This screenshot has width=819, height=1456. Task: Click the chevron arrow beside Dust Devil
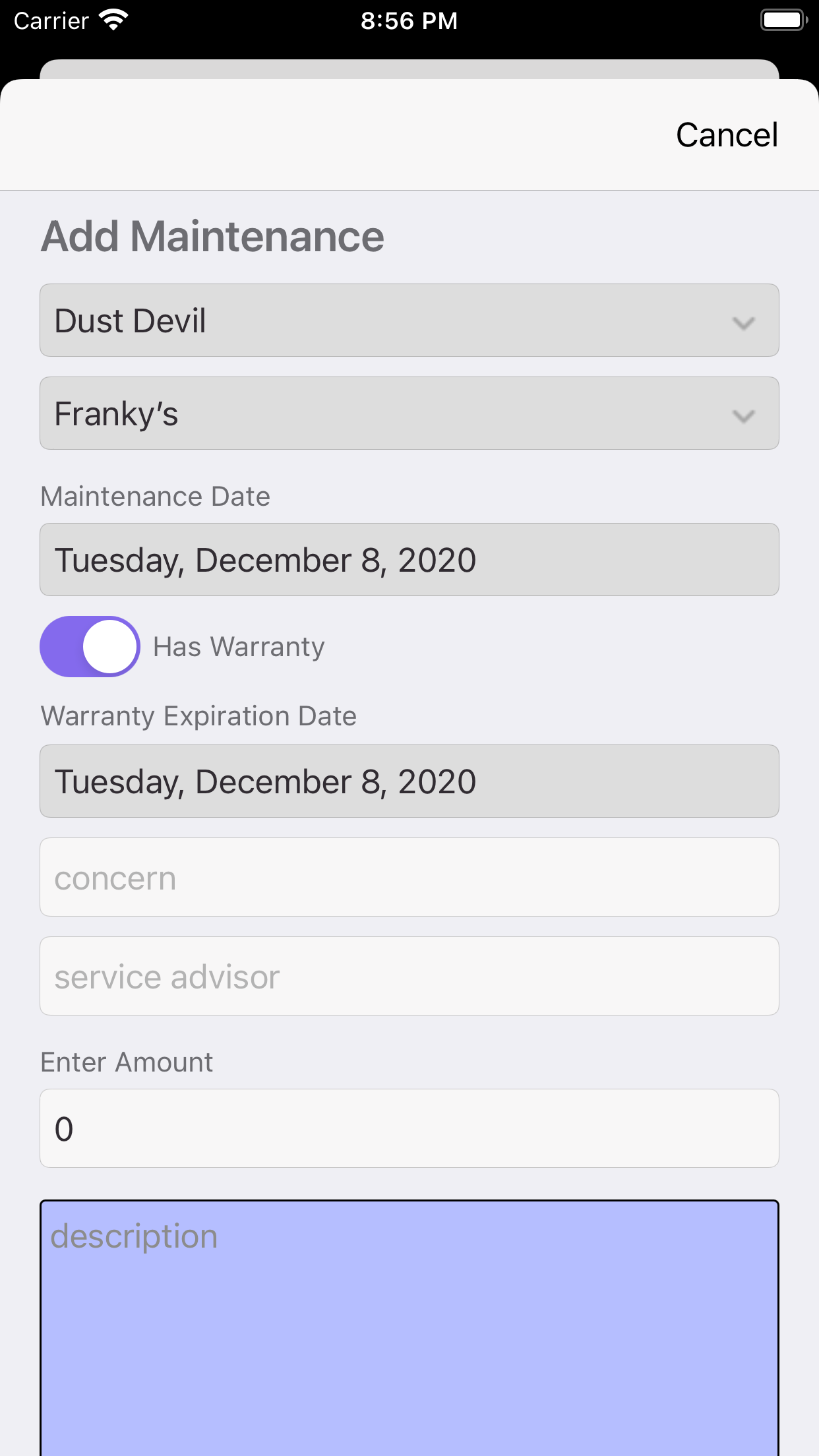(x=743, y=323)
